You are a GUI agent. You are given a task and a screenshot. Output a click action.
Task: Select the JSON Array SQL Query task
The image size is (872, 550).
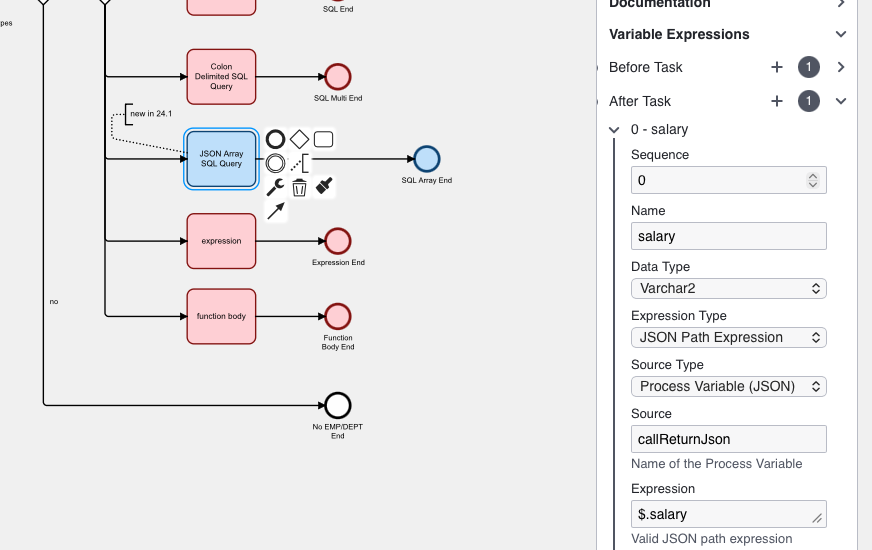[x=221, y=159]
